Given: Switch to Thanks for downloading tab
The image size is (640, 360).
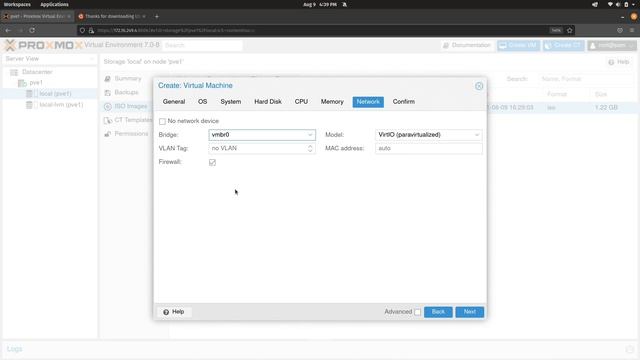Looking at the screenshot, I should point(112,16).
